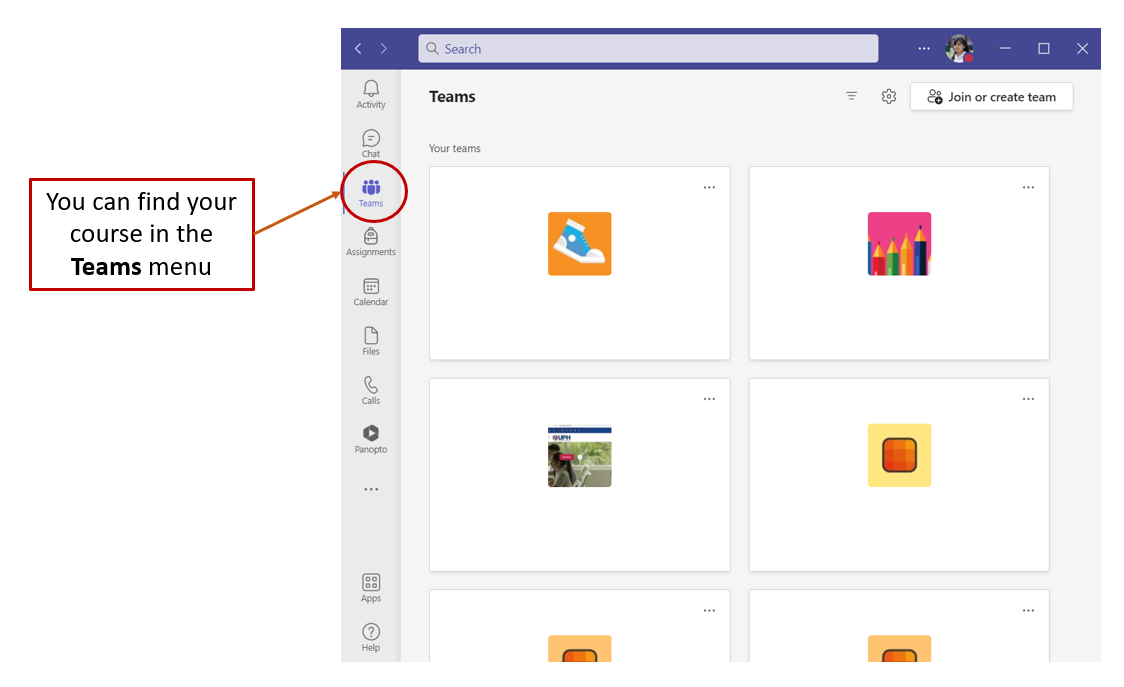
Task: Open Settings and more in title bar
Action: 924,49
